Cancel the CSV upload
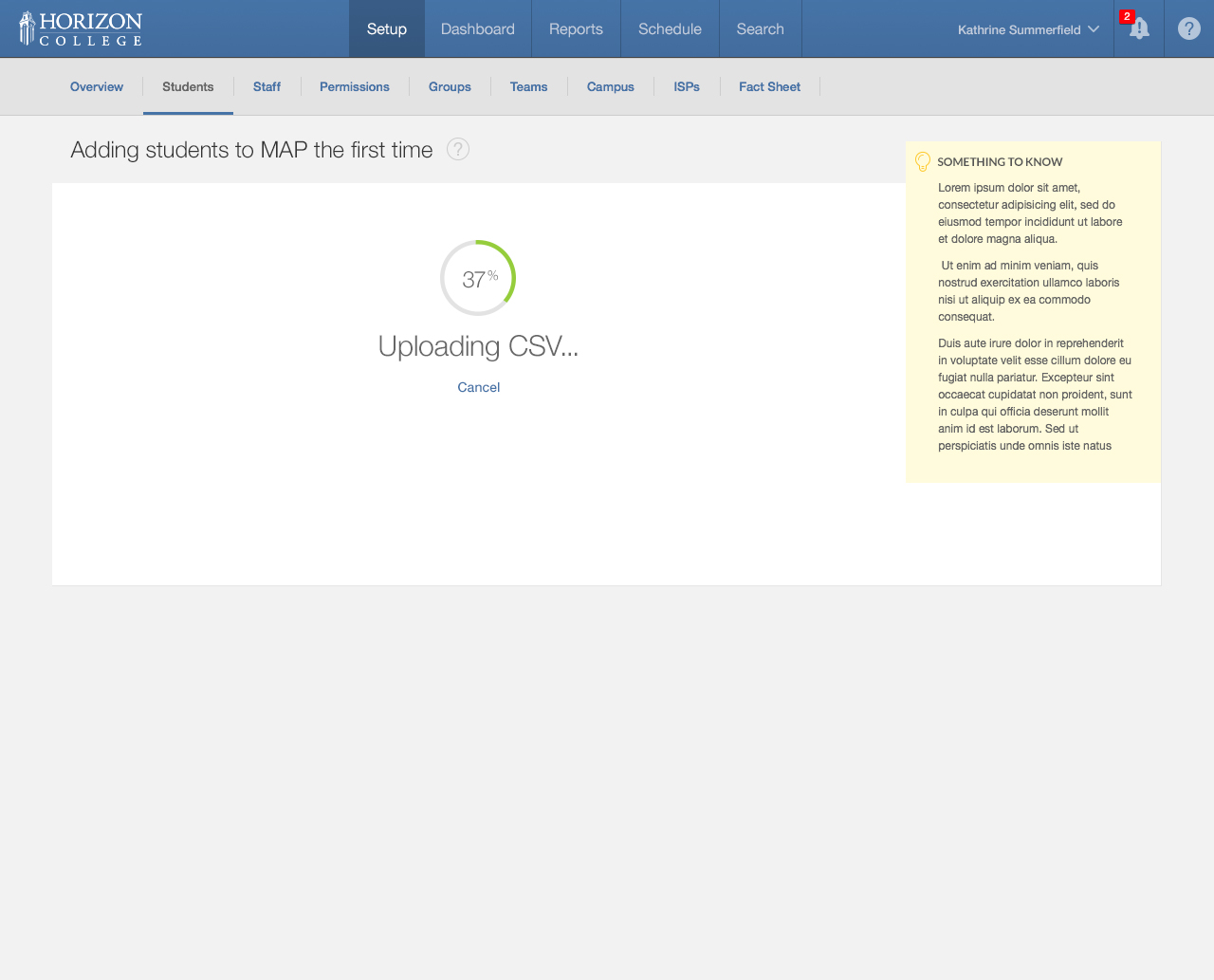This screenshot has width=1214, height=980. point(478,387)
